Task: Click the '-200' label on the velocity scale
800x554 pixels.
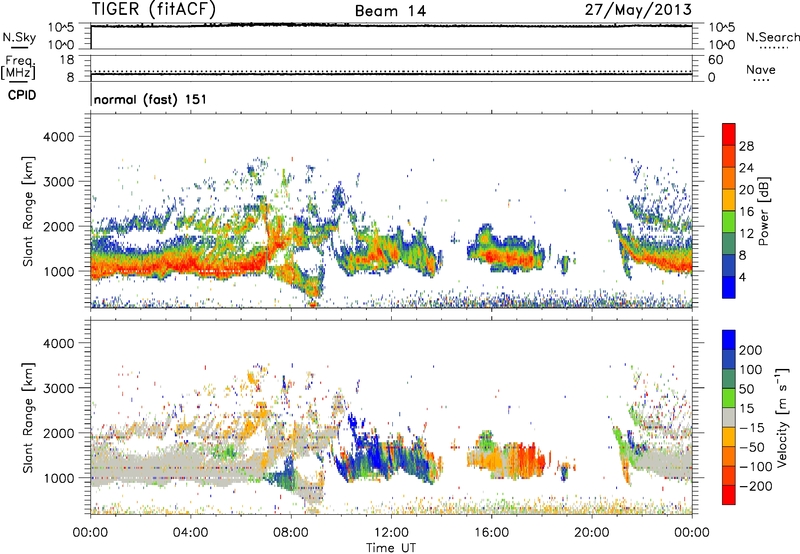Action: (x=756, y=486)
